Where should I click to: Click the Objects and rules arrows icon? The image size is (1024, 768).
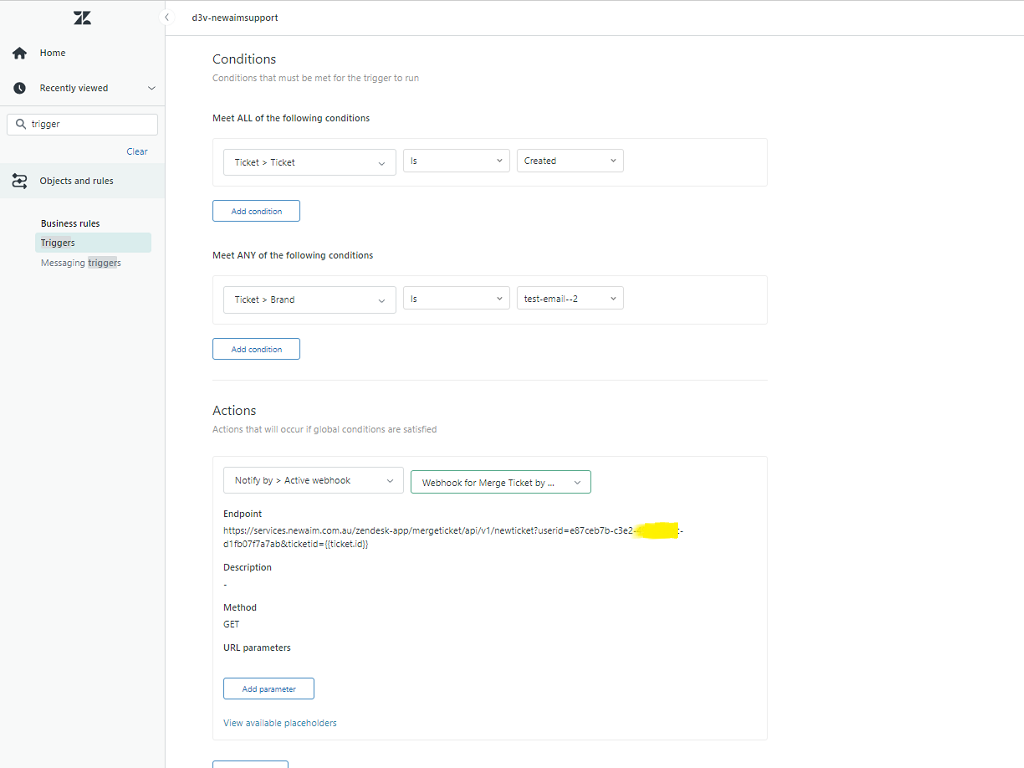coord(19,181)
